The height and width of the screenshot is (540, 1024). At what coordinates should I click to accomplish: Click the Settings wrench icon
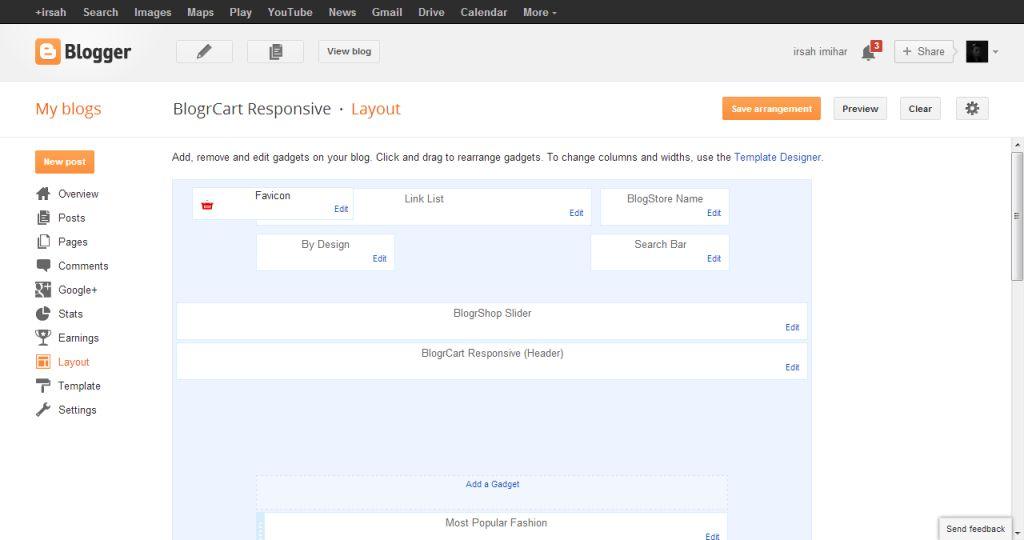click(43, 409)
